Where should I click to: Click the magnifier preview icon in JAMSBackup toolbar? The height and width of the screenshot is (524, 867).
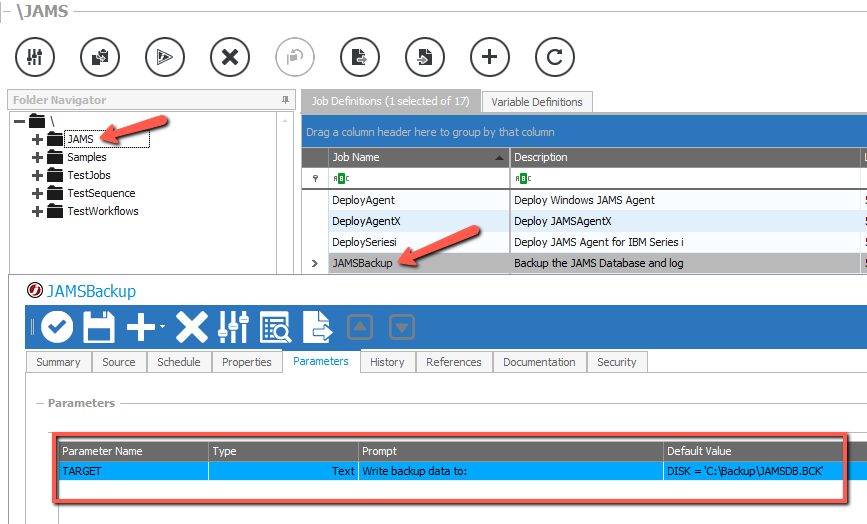click(x=275, y=327)
